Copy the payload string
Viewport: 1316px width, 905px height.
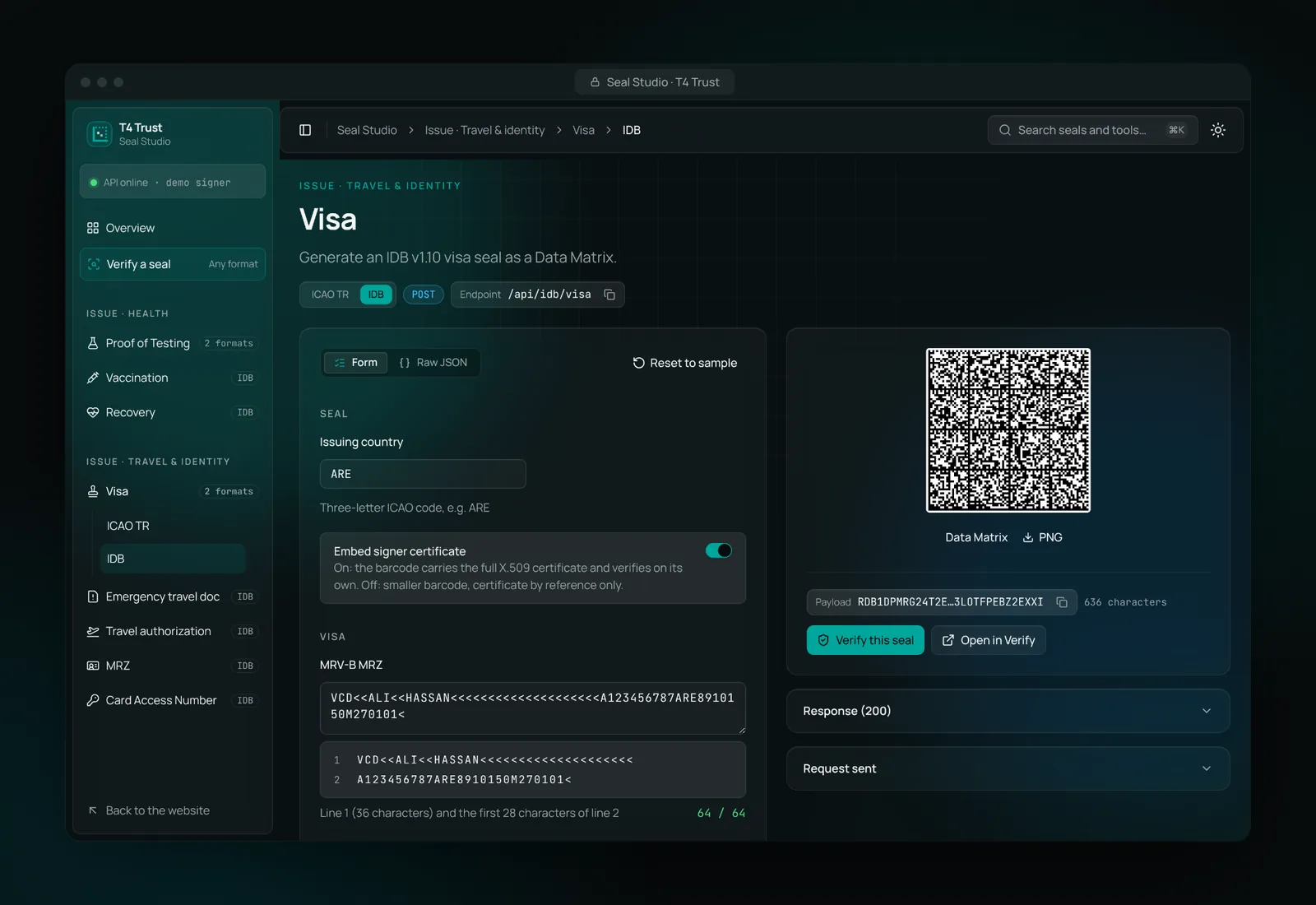pos(1062,602)
